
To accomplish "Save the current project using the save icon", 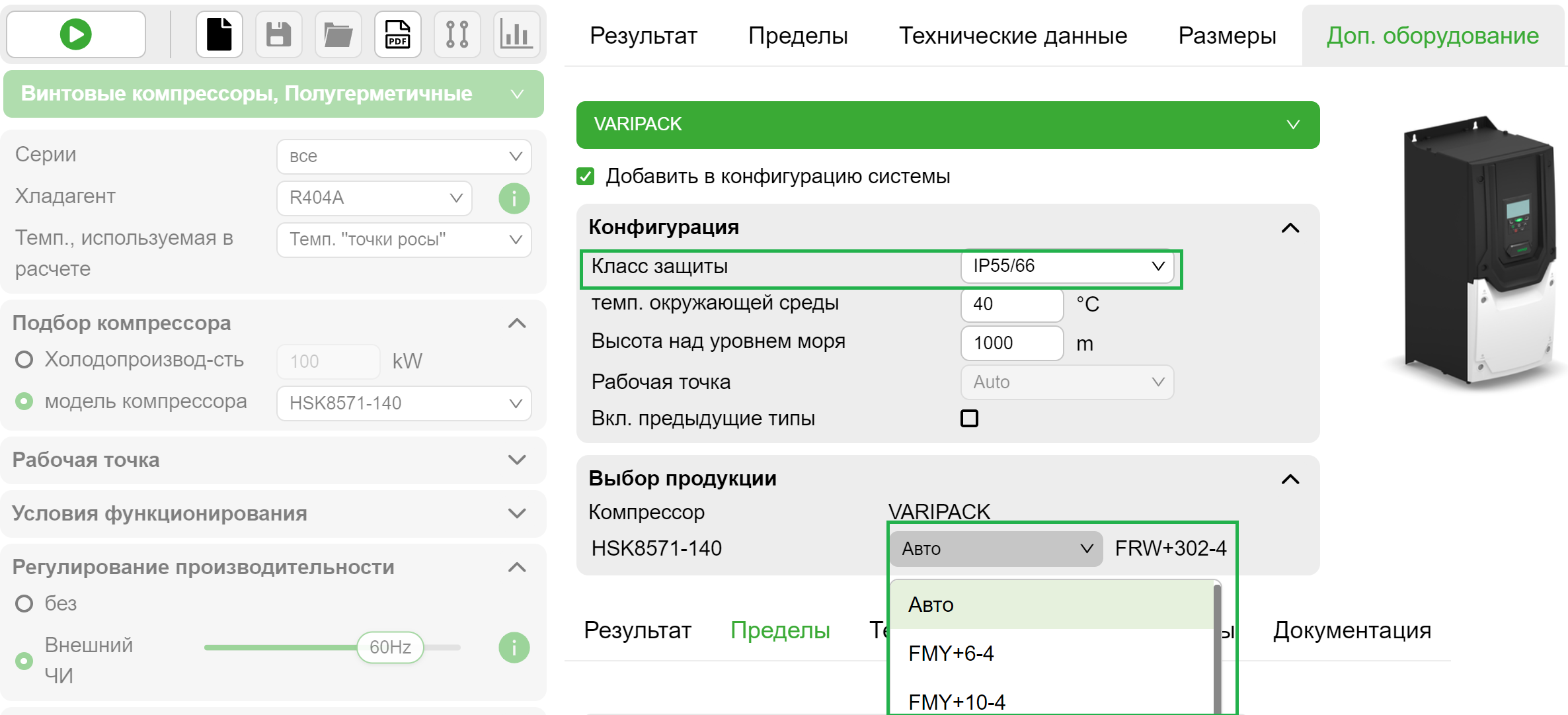I will pyautogui.click(x=278, y=34).
